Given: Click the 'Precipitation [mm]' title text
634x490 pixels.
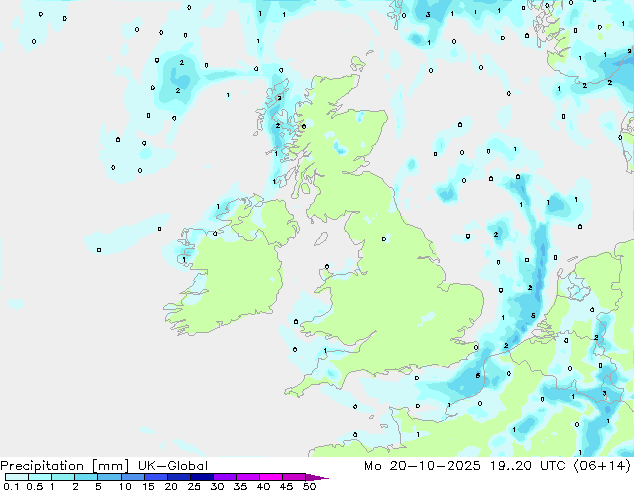Looking at the screenshot, I should 64,466.
